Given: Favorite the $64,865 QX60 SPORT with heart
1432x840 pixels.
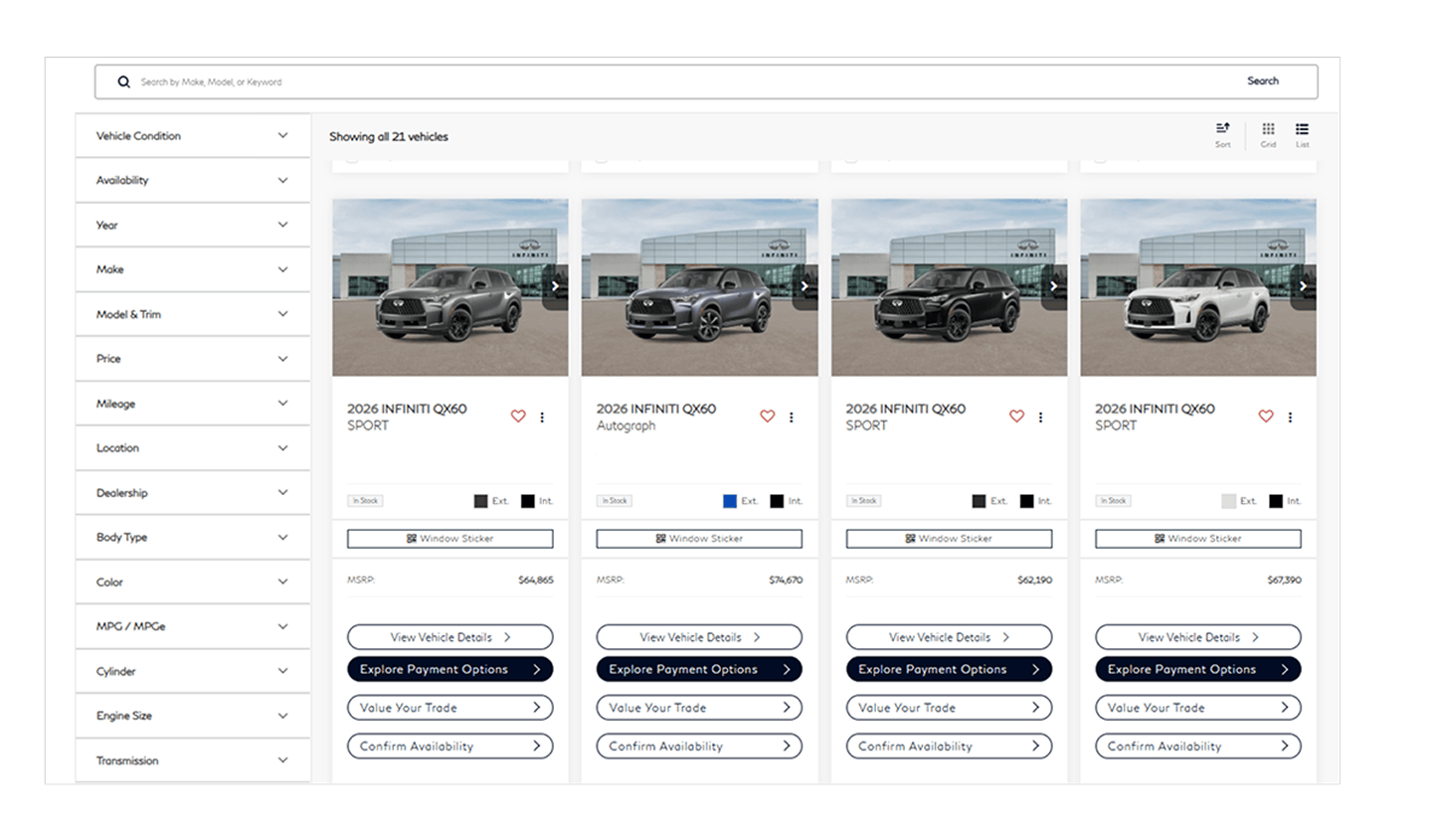Looking at the screenshot, I should click(x=518, y=417).
